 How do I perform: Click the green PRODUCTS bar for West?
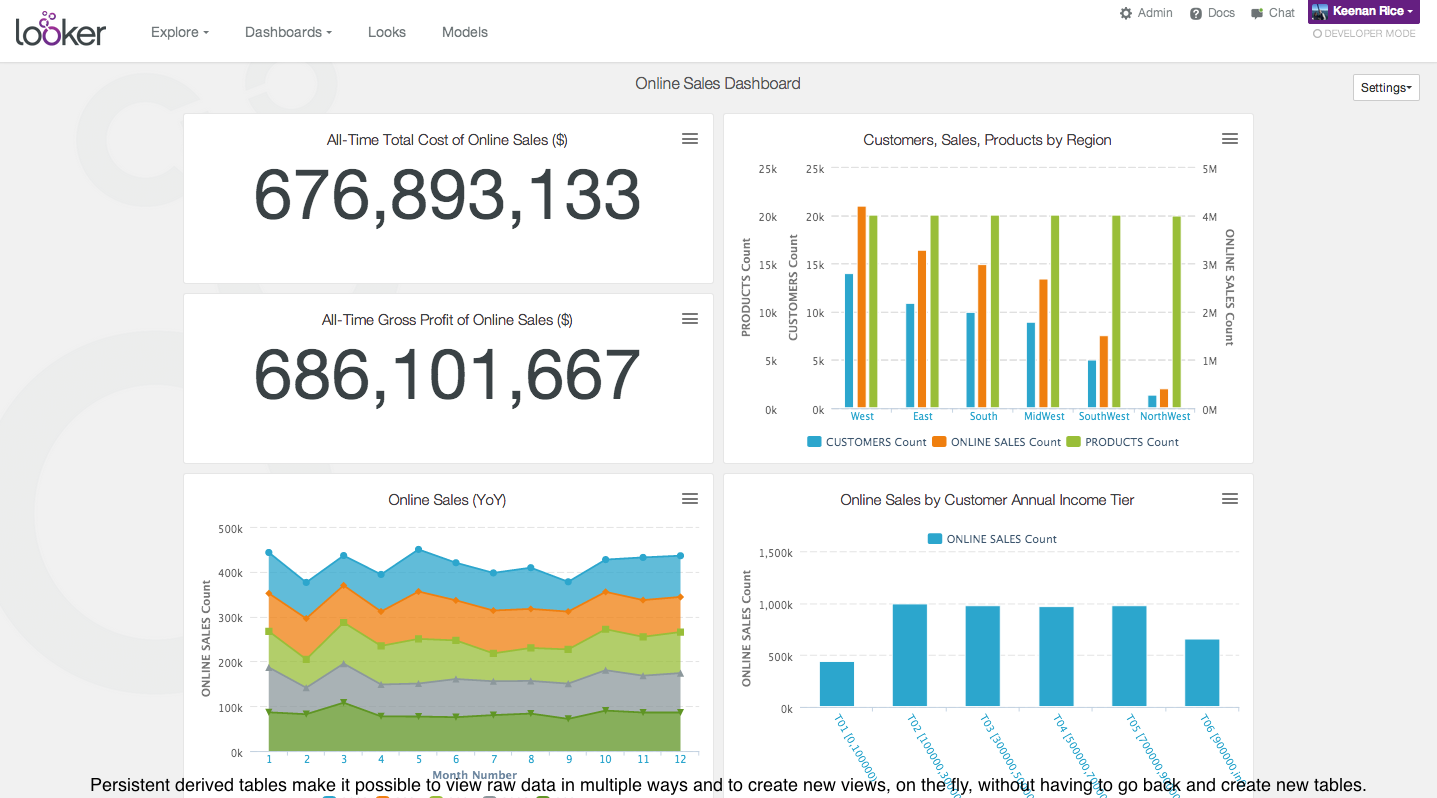click(x=873, y=312)
